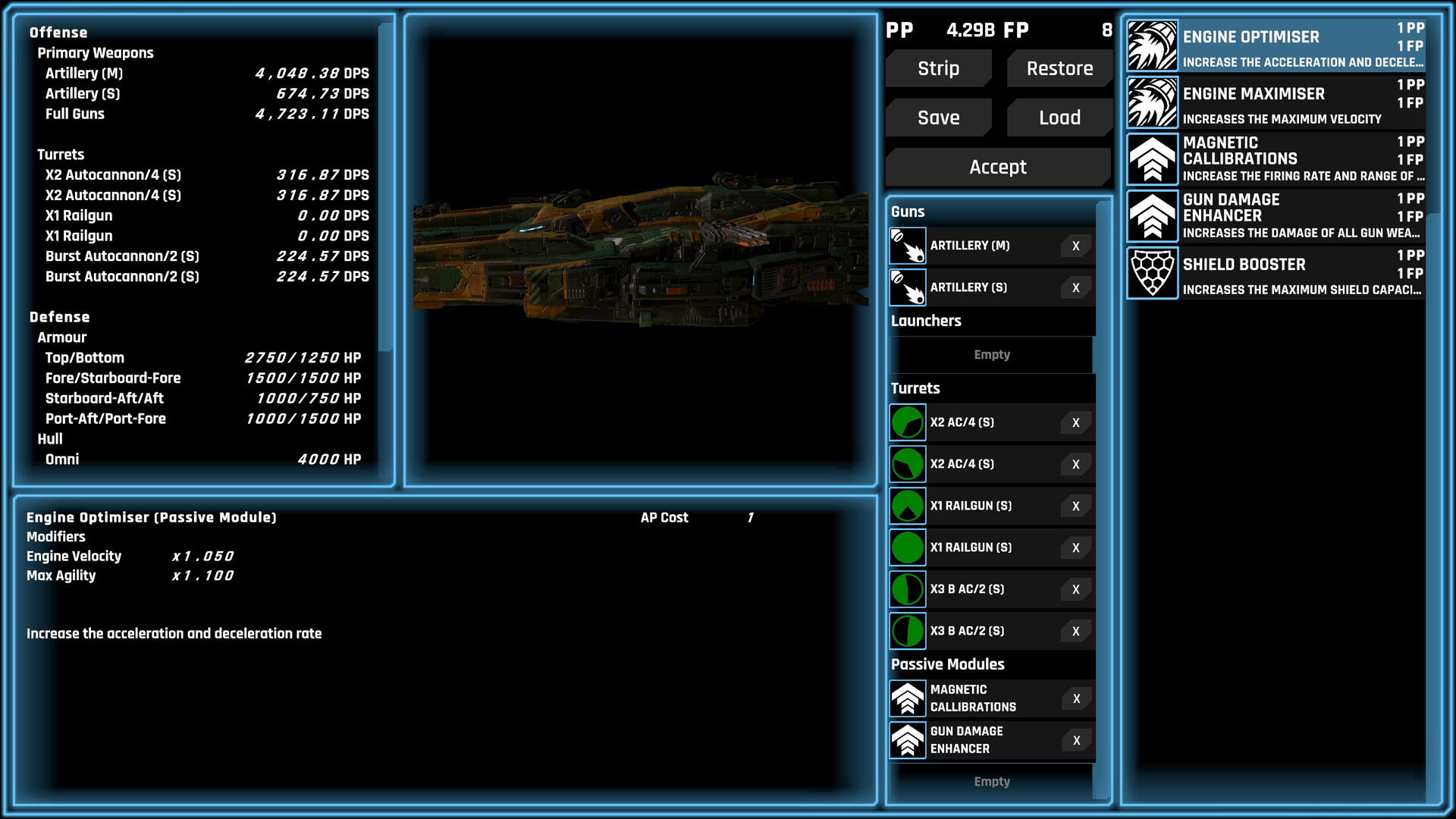The width and height of the screenshot is (1456, 819).
Task: Select the X3 B AC/2 turret arc icon
Action: [907, 589]
